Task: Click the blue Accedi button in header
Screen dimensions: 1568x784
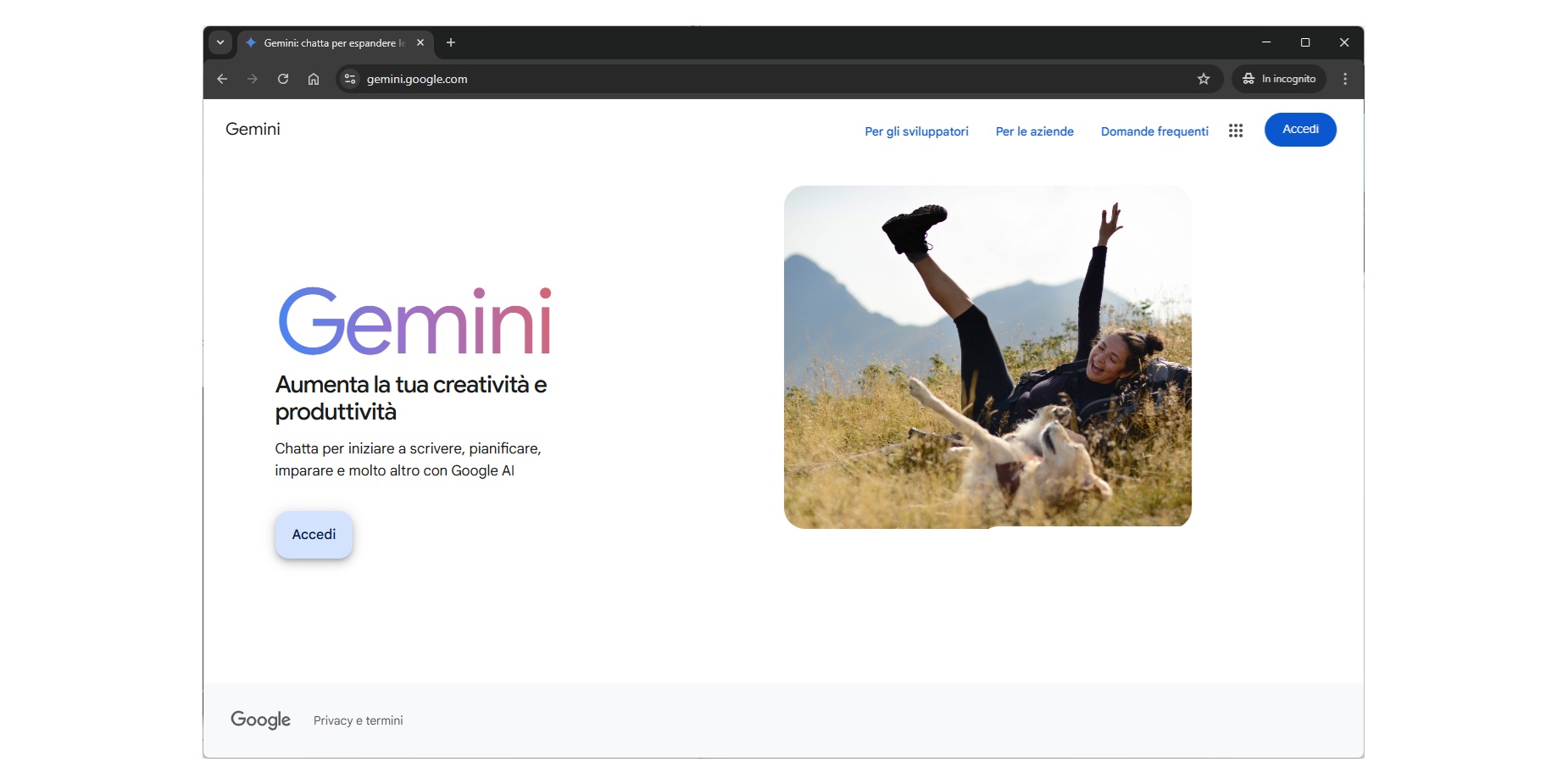Action: click(x=1300, y=130)
